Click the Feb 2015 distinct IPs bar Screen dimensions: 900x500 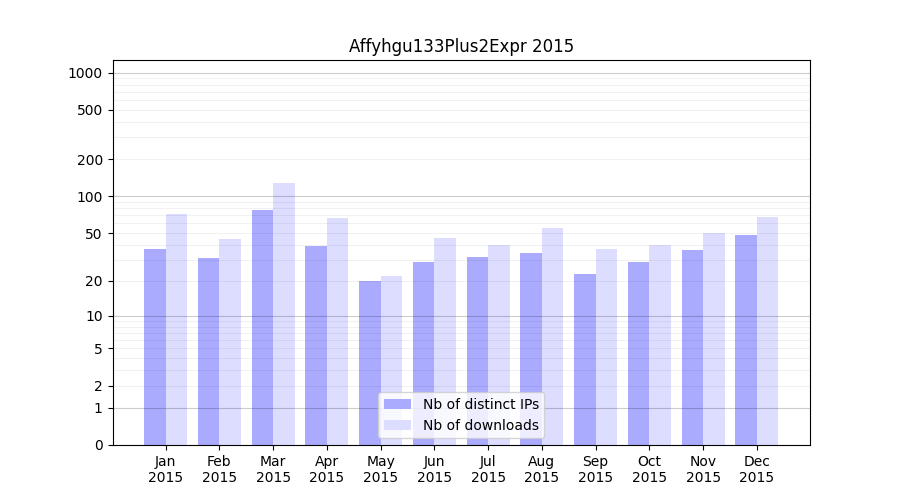(x=208, y=351)
